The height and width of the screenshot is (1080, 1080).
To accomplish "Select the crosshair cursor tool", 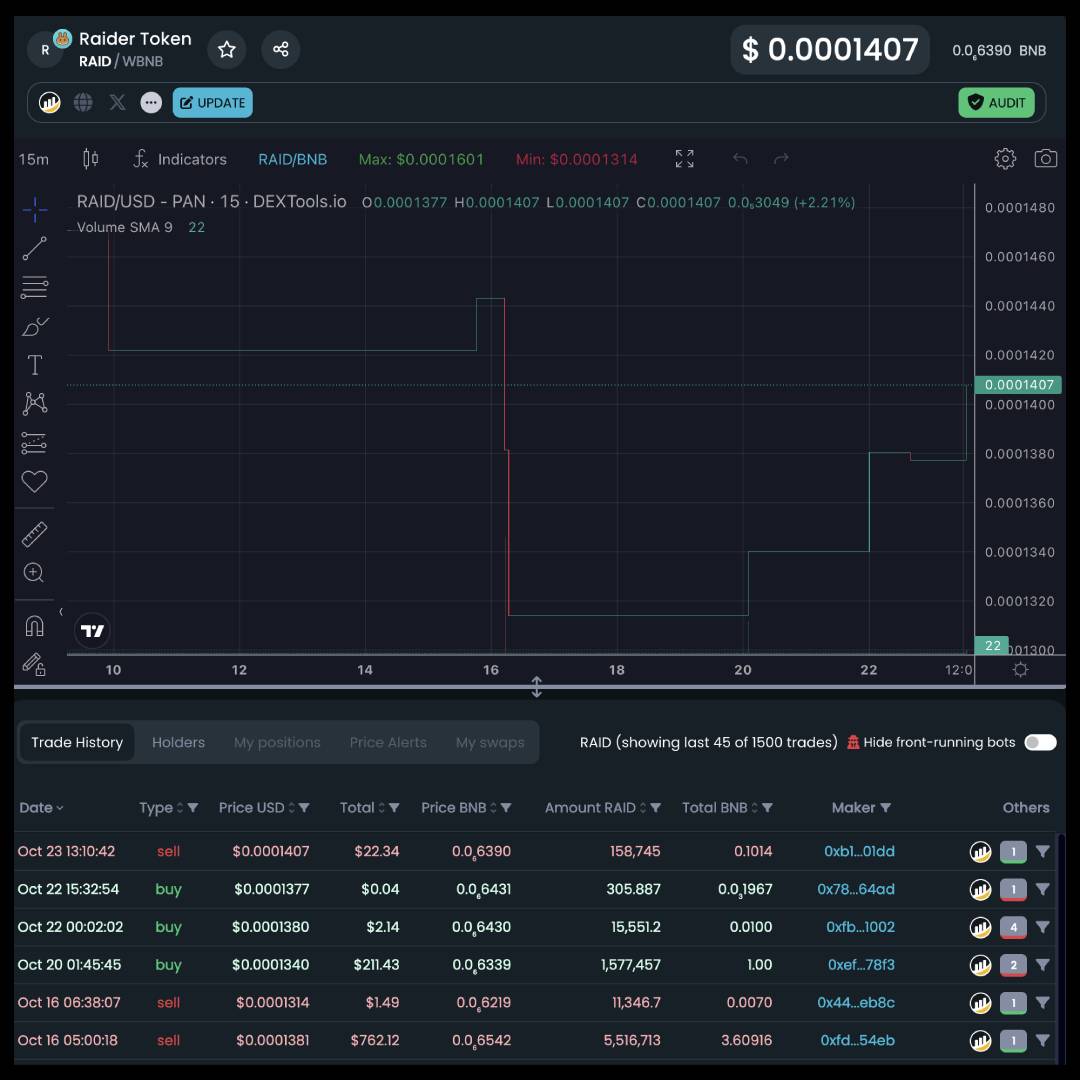I will click(34, 210).
